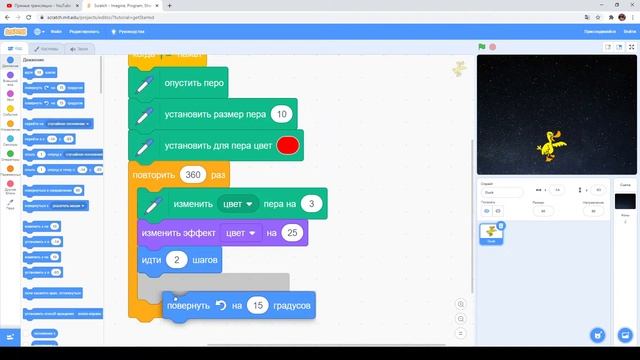Reset workspace zoom to default
The height and width of the screenshot is (360, 640).
pyautogui.click(x=460, y=333)
